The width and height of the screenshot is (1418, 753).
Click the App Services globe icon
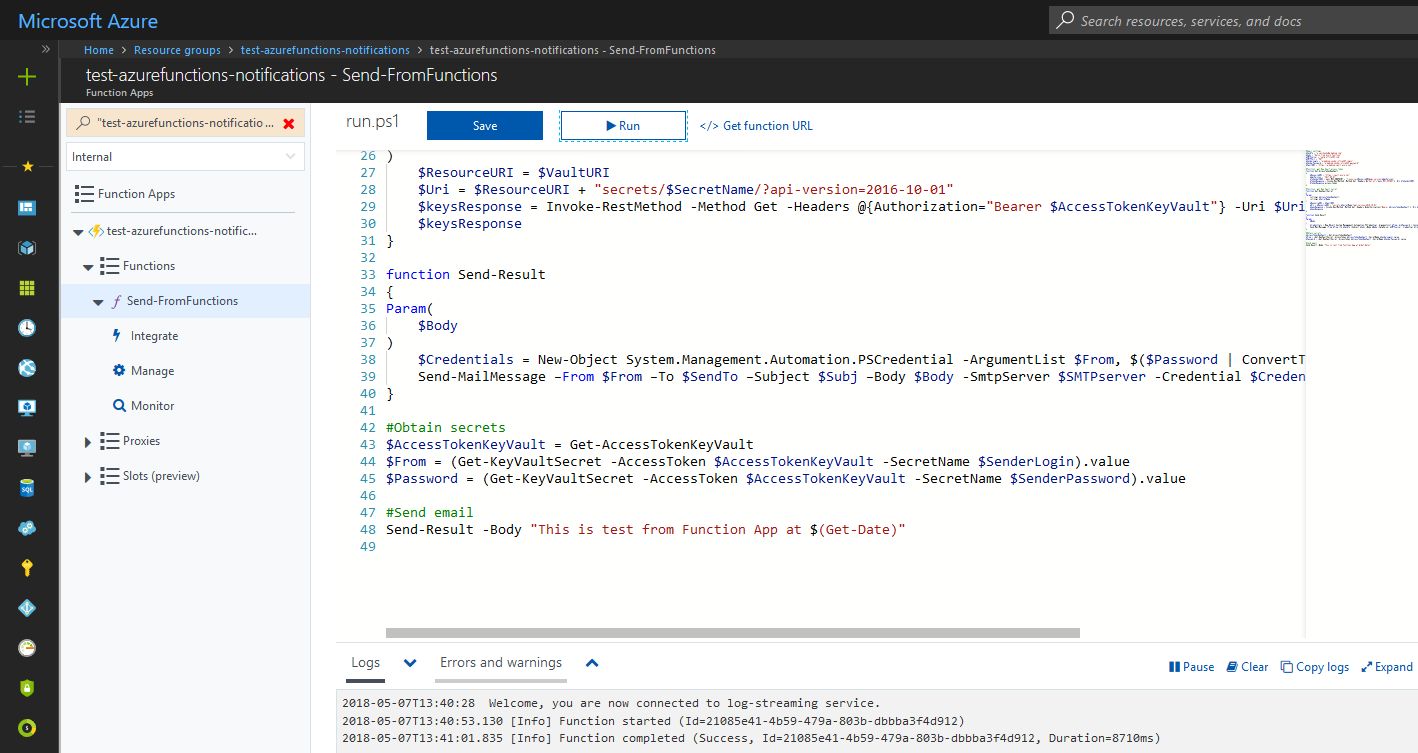click(x=27, y=368)
